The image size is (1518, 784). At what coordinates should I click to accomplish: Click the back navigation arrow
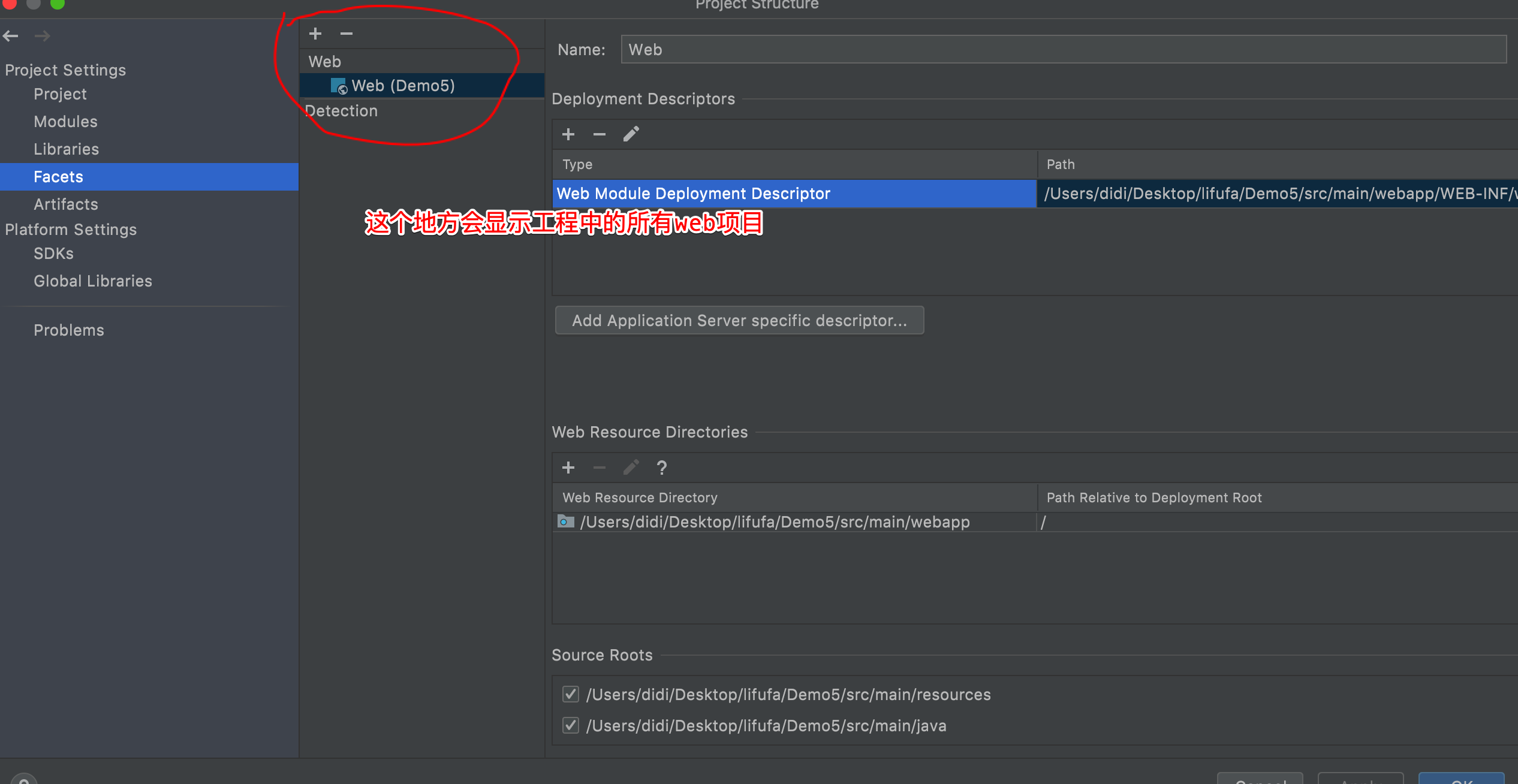point(11,36)
